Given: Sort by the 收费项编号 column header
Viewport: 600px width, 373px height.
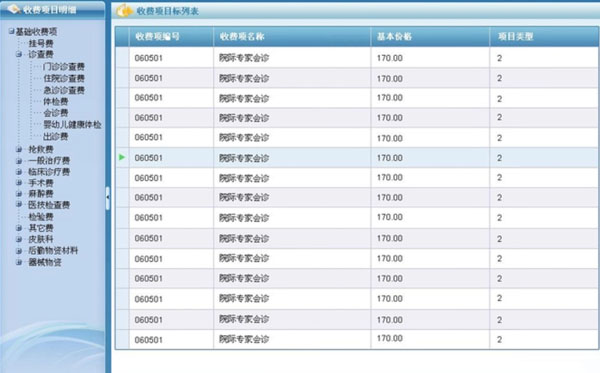Looking at the screenshot, I should click(171, 37).
